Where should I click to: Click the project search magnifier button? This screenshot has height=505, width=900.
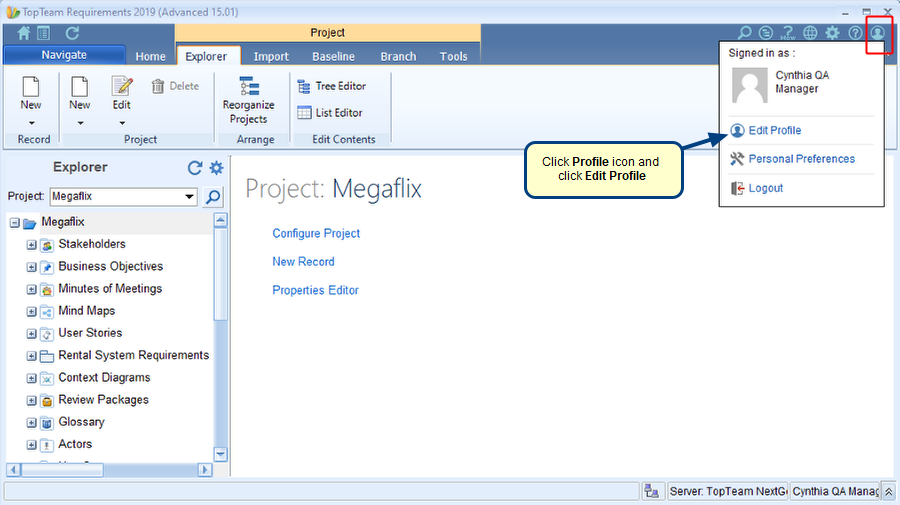(213, 197)
